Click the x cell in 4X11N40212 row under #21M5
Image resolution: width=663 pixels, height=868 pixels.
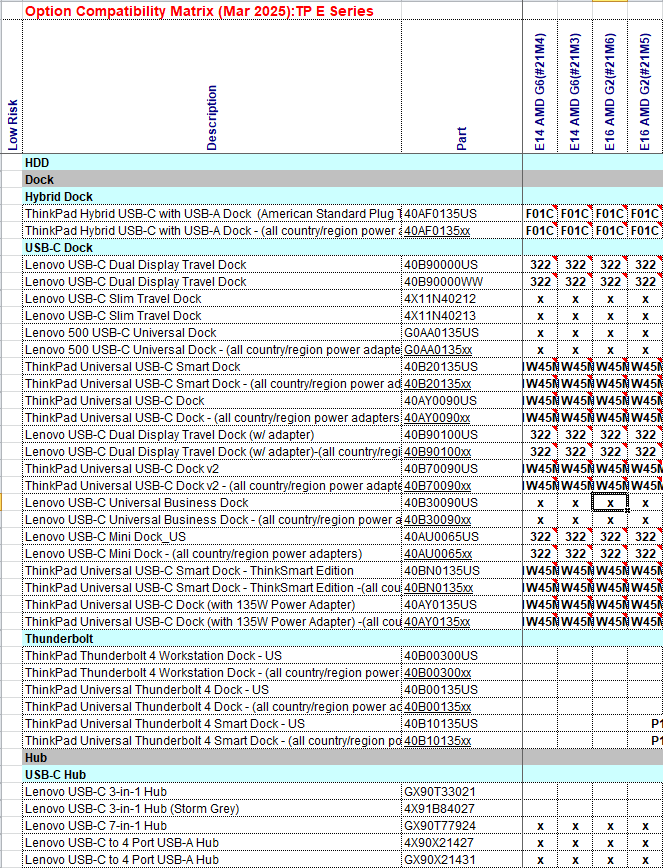point(645,299)
